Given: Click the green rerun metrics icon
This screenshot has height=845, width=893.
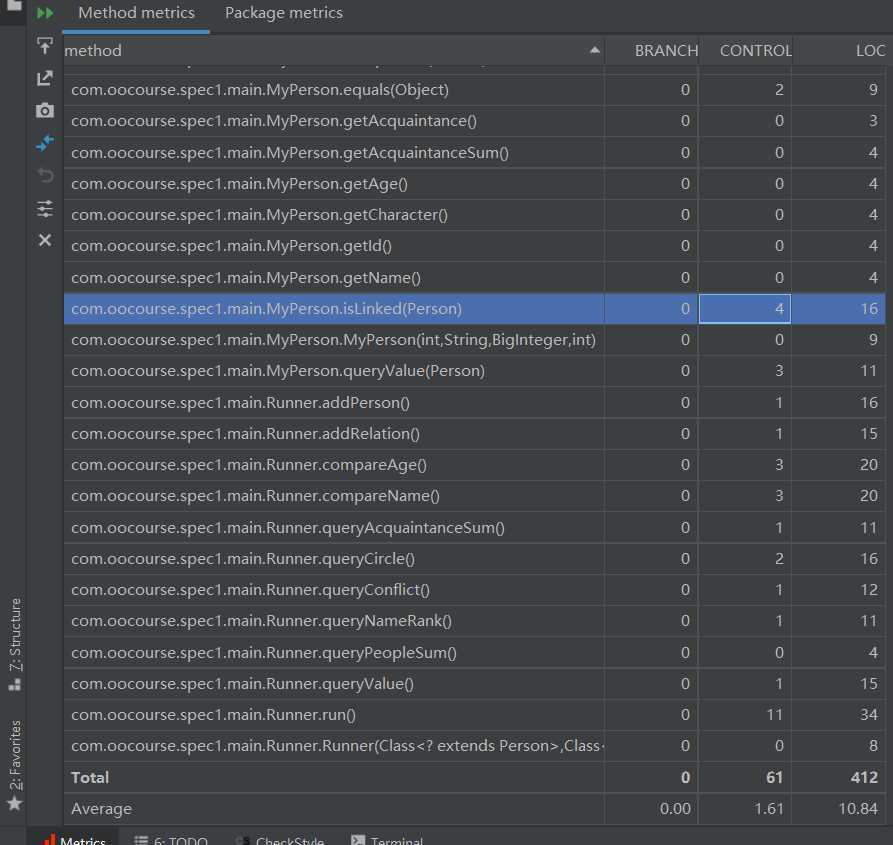Looking at the screenshot, I should coord(45,14).
